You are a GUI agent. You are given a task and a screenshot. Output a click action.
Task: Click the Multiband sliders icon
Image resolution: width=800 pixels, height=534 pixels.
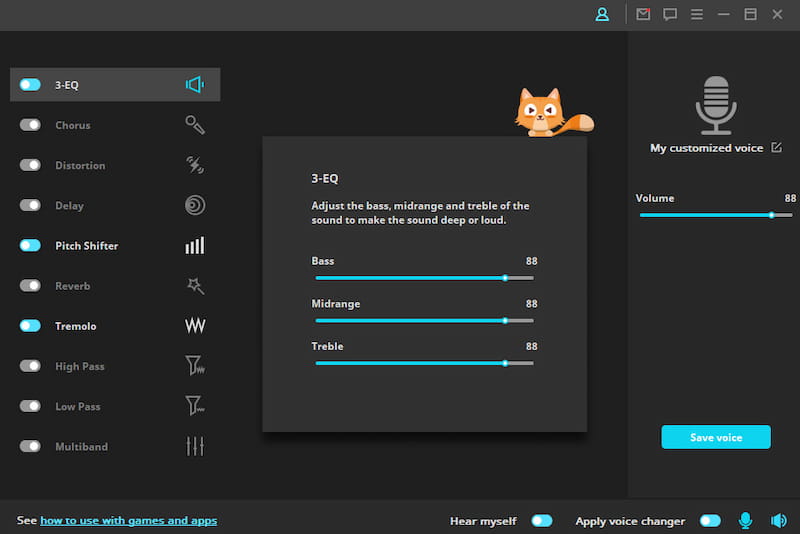(195, 446)
